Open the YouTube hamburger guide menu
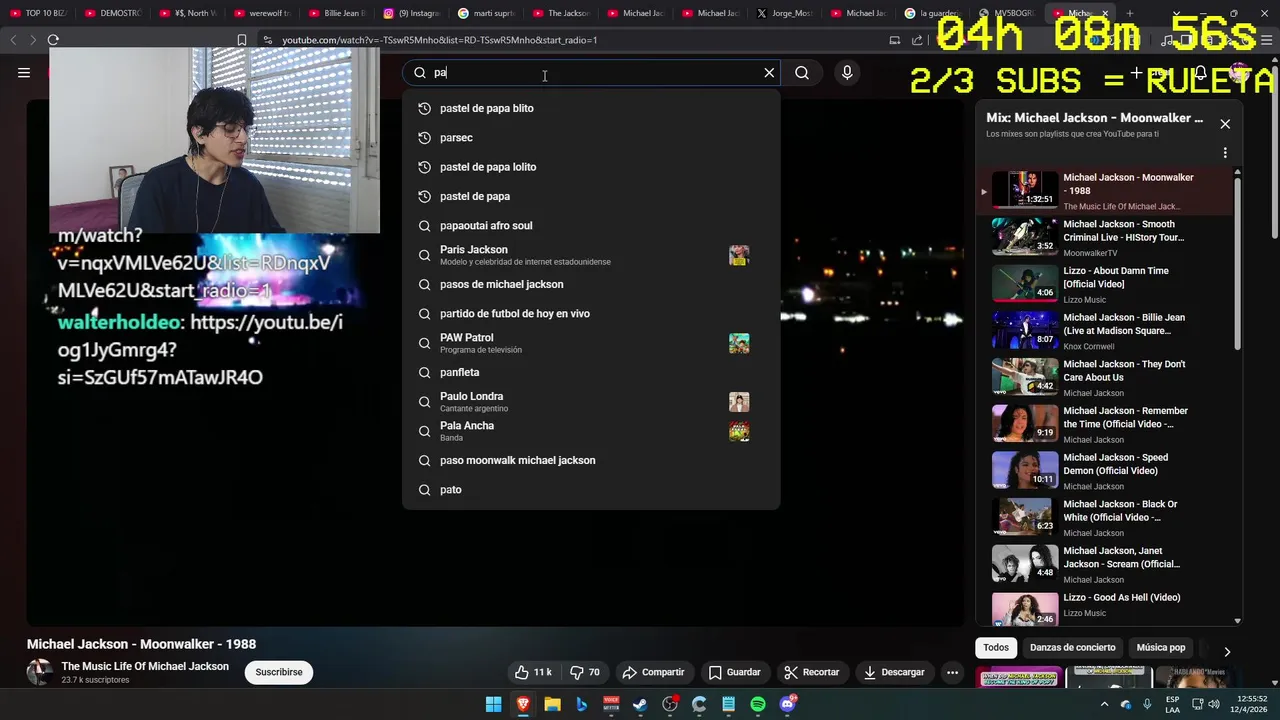The width and height of the screenshot is (1280, 720). click(x=24, y=73)
